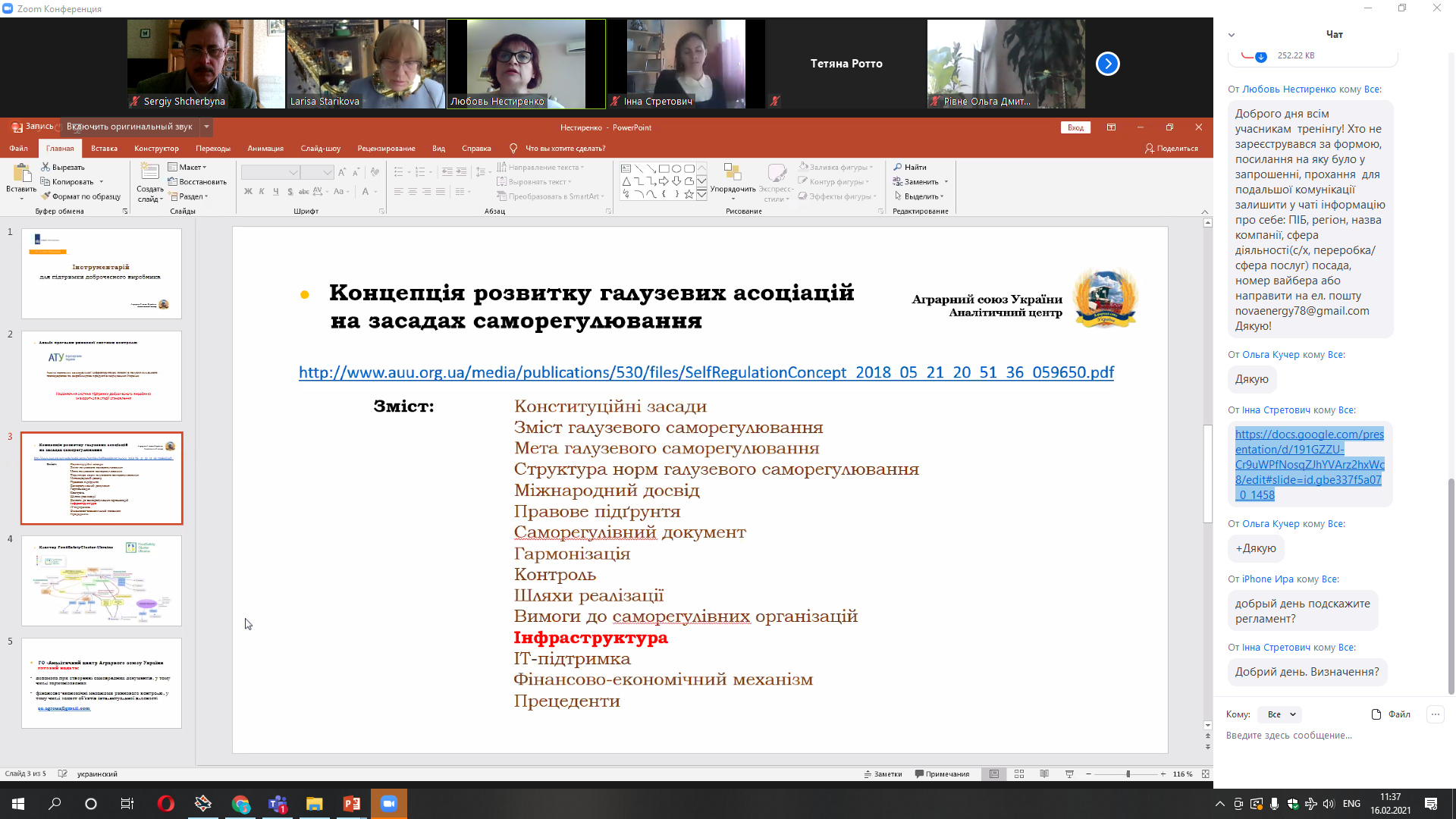Open the Replace (Заменить) dropdown arrow
Viewport: 1456px width, 819px height.
click(946, 182)
